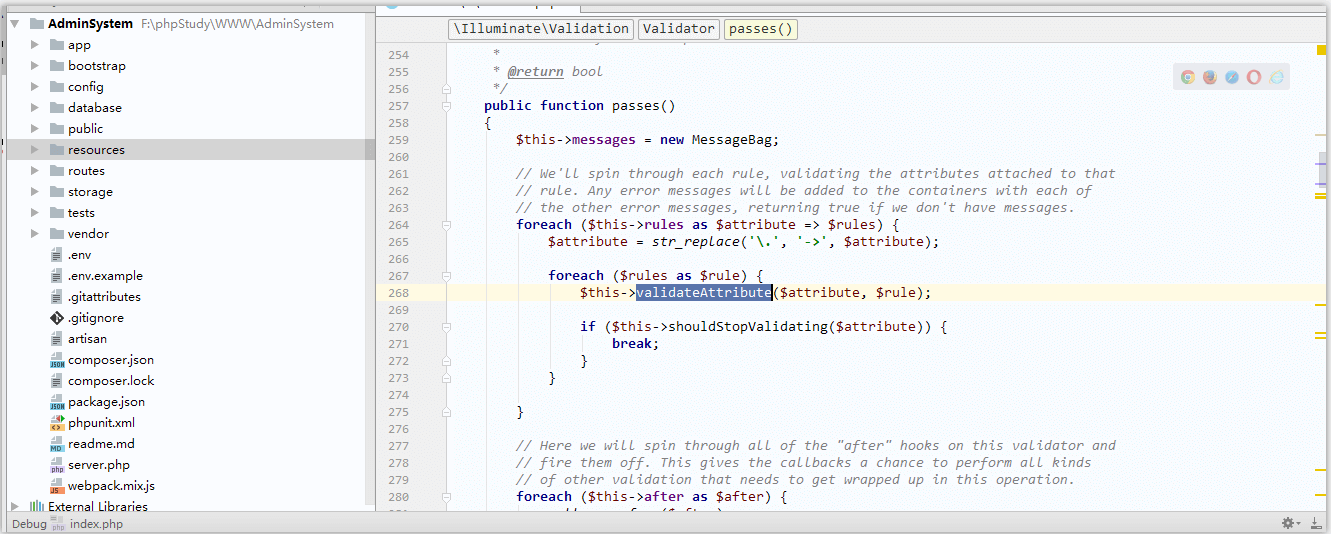Click the readme.md markdown file icon
1331x534 pixels.
[x=57, y=444]
